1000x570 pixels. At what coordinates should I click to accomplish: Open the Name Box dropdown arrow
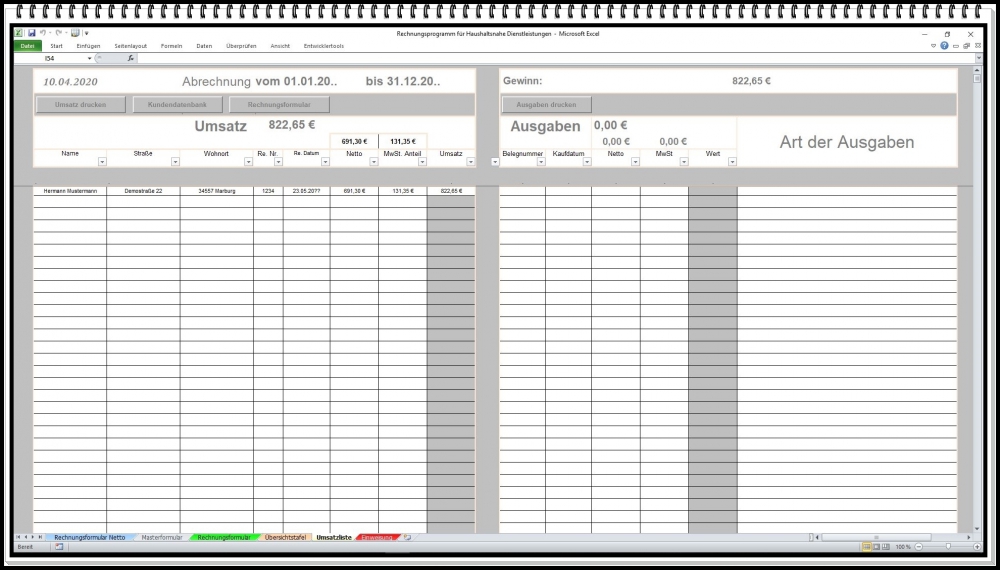[x=89, y=58]
